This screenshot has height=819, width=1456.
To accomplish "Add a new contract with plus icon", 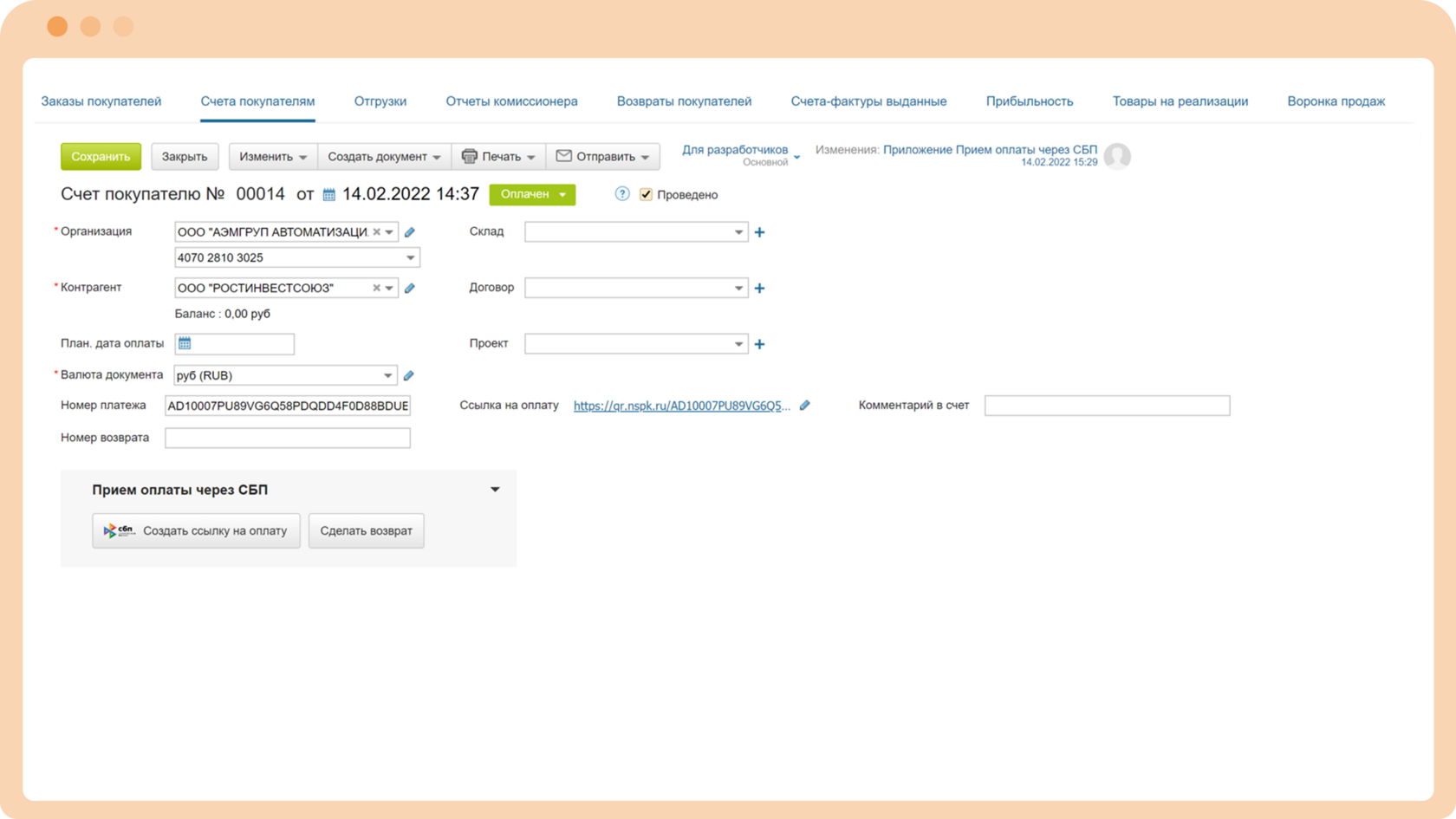I will [x=760, y=288].
